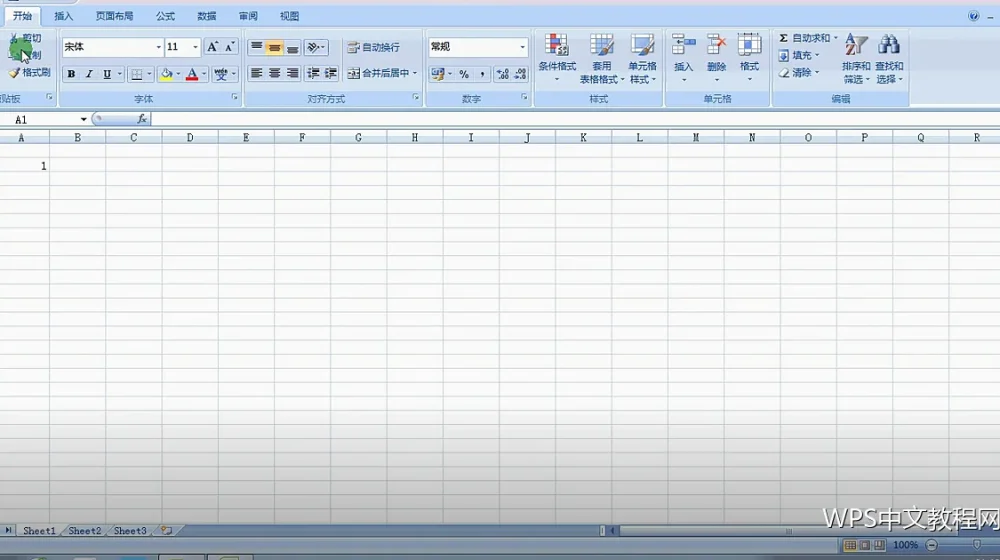Viewport: 1000px width, 560px height.
Task: Click 剪切 cut button
Action: click(26, 38)
